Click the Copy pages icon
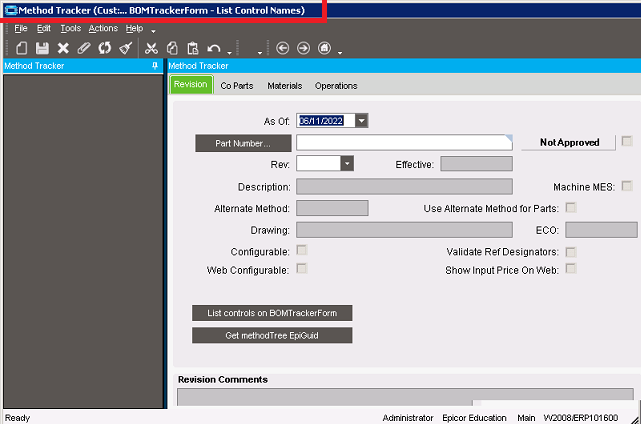 click(172, 48)
